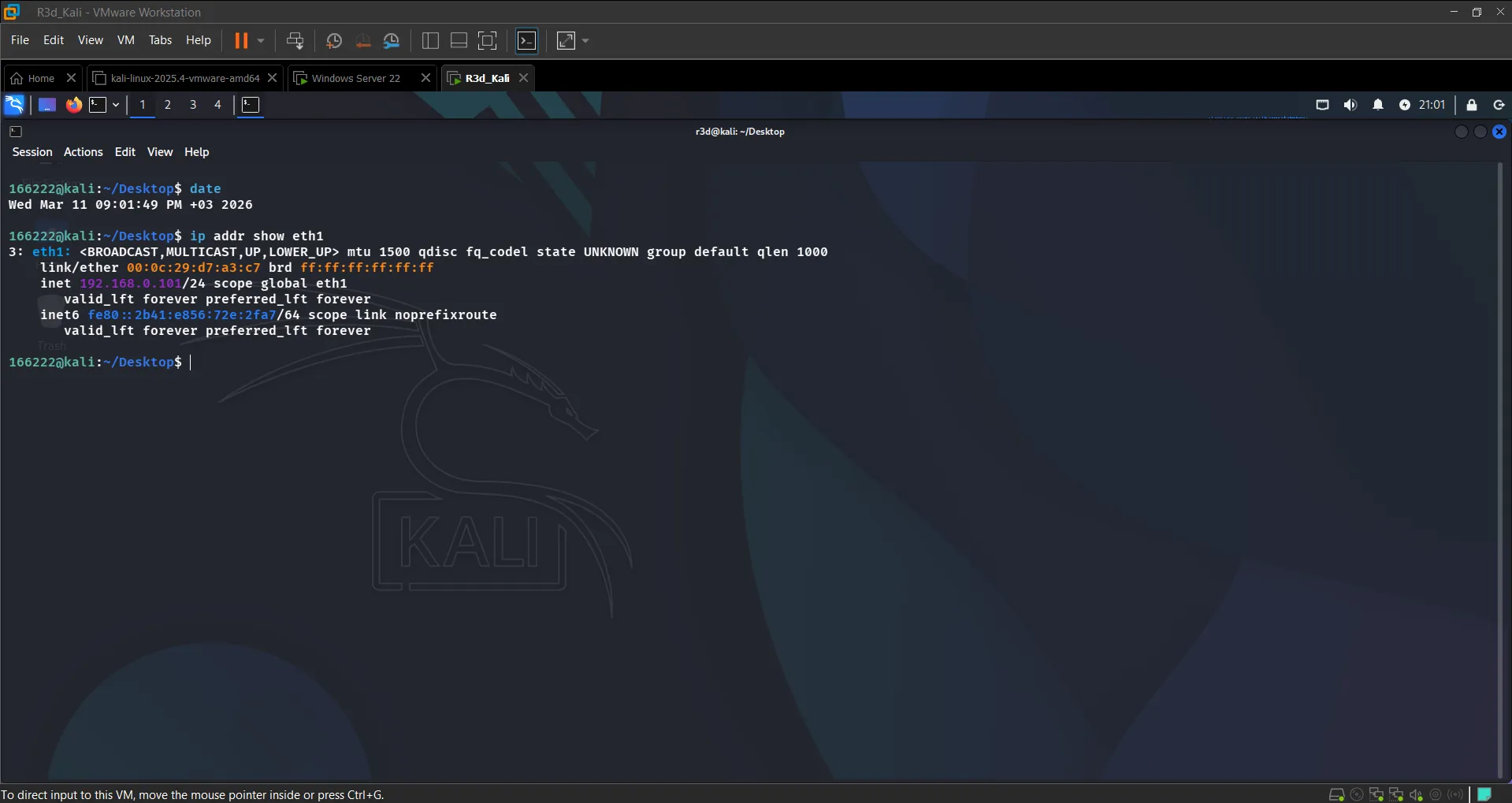Close the Home tab
This screenshot has width=1512, height=803.
coord(71,78)
